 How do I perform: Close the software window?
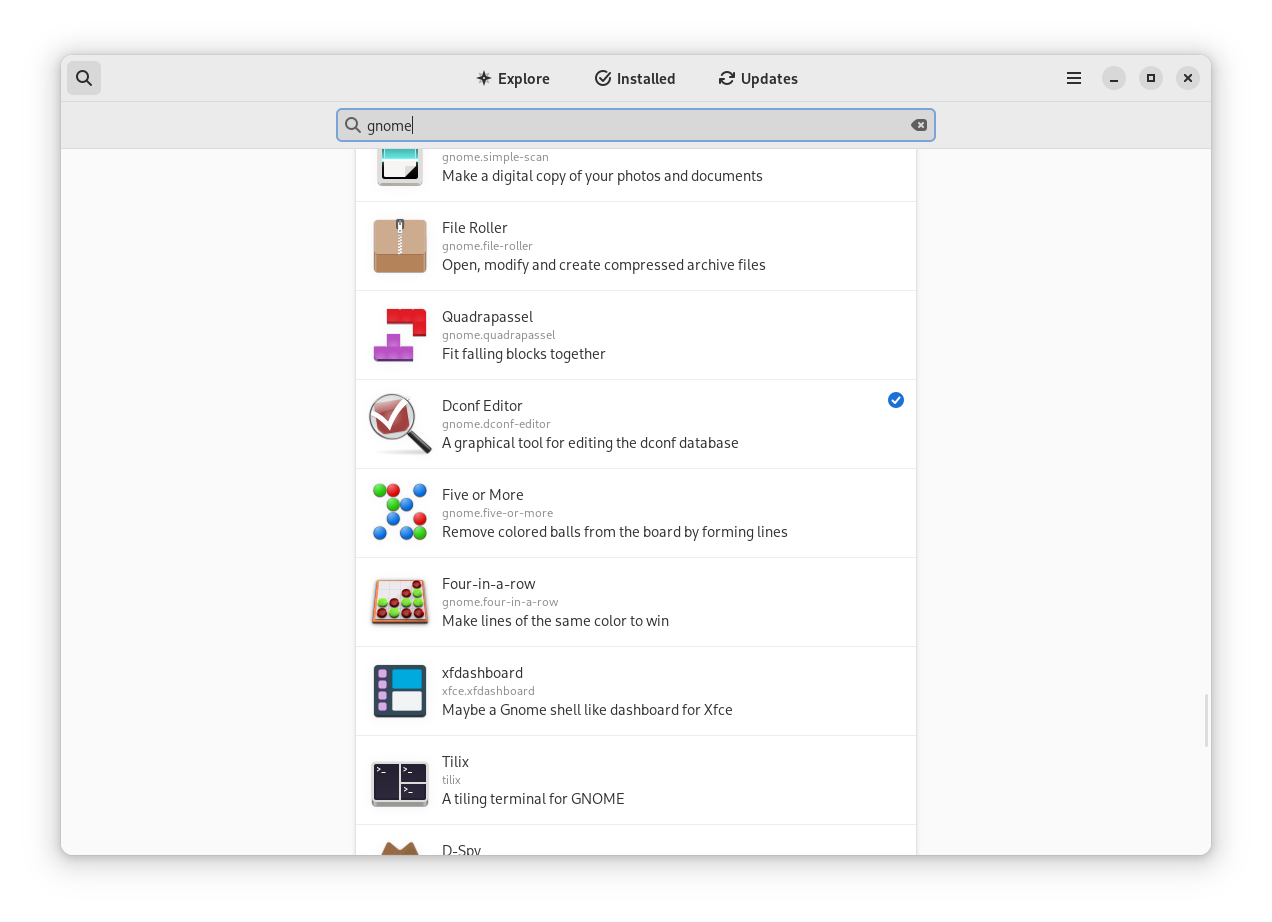(x=1188, y=78)
